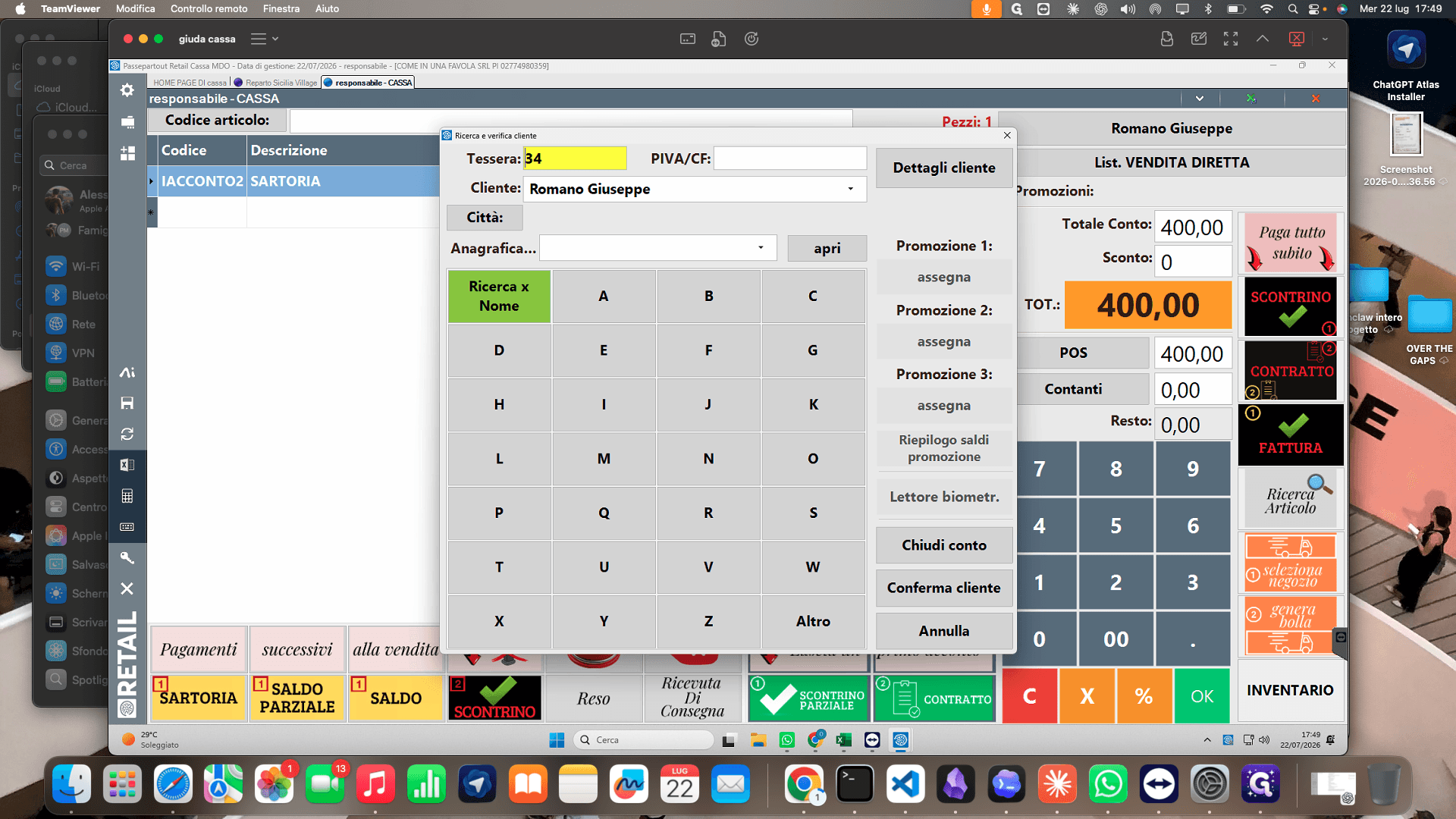Click the printer icon in the left sidebar
Viewport: 1456px width, 819px height.
(x=127, y=121)
